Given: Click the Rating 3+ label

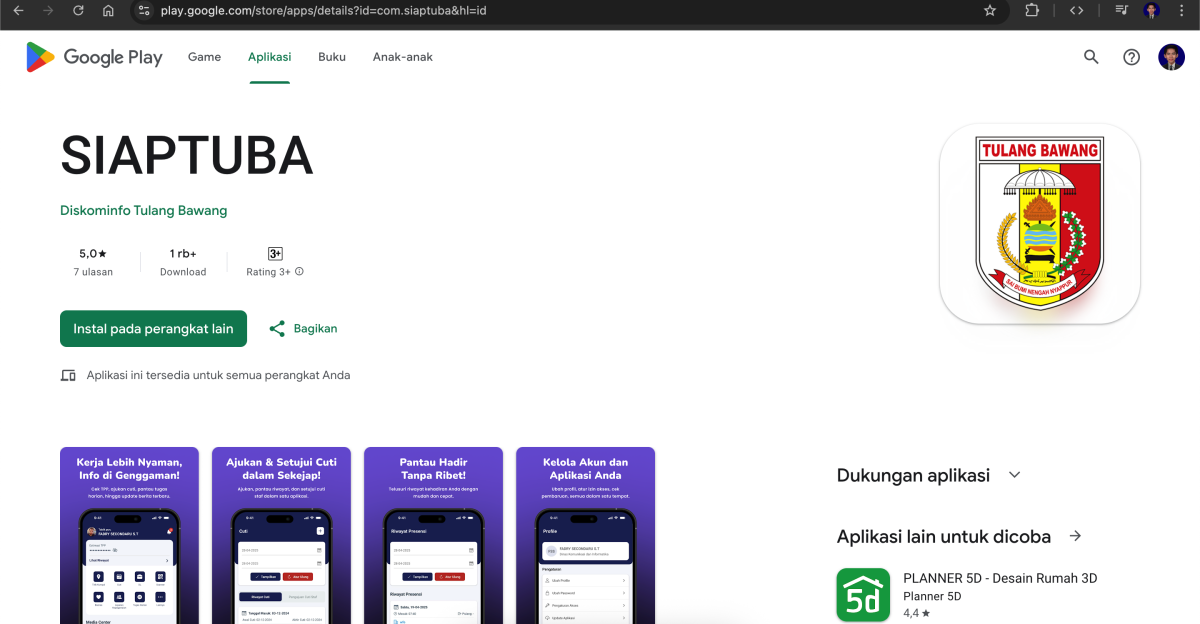Looking at the screenshot, I should [268, 272].
